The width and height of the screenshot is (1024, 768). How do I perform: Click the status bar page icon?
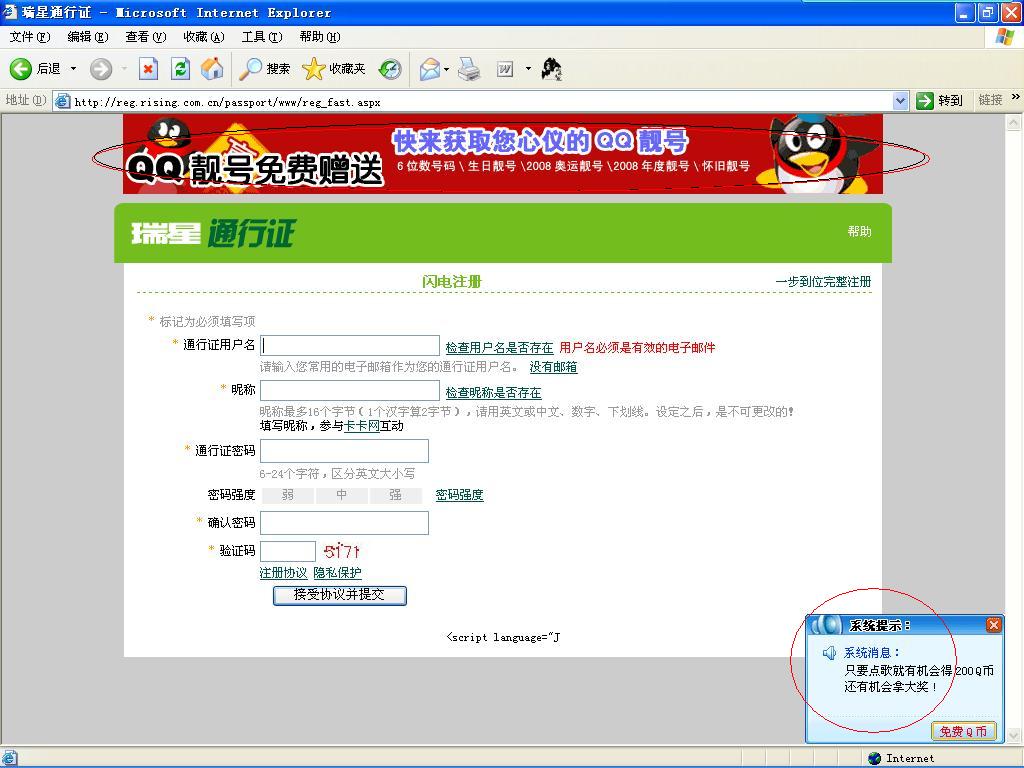pyautogui.click(x=9, y=758)
